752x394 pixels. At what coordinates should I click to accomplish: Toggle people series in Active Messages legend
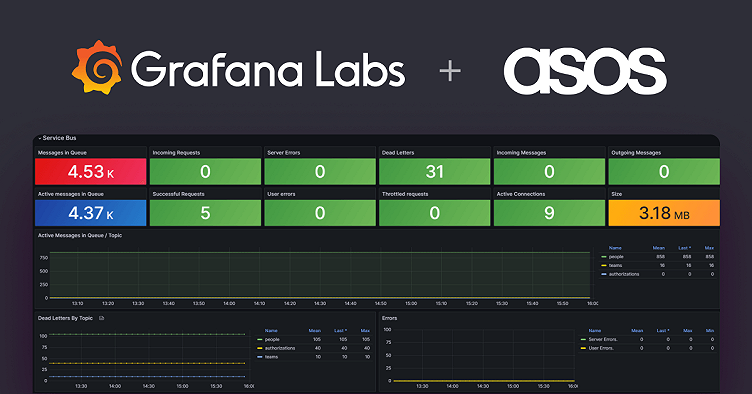point(616,257)
